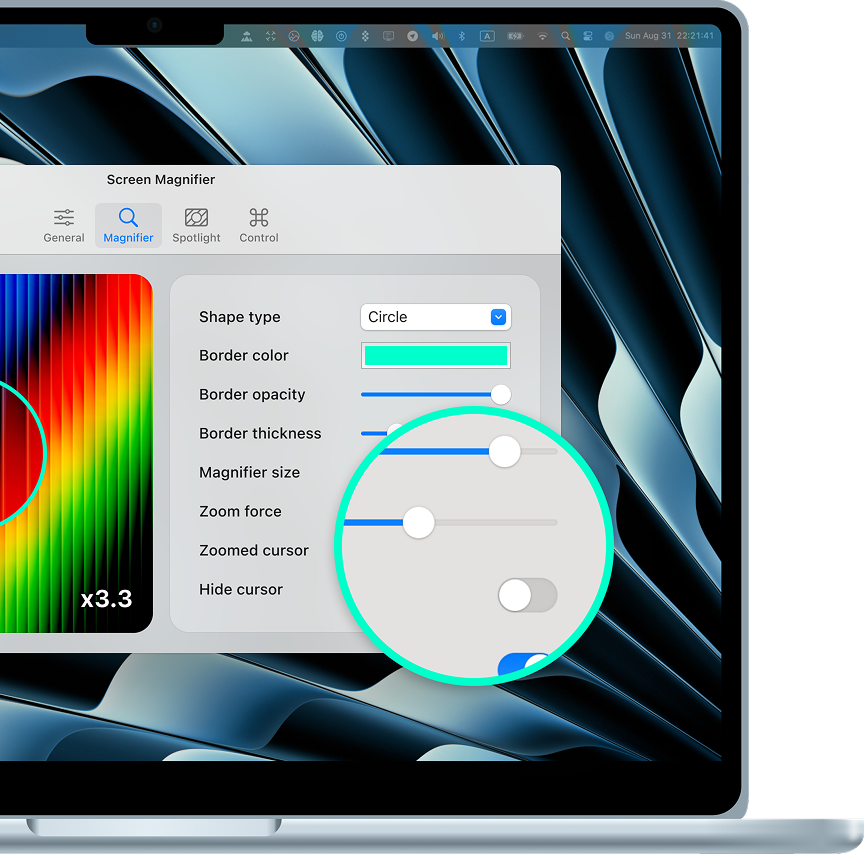Viewport: 864px width, 854px height.
Task: Click the date and time clock
Action: 669,36
